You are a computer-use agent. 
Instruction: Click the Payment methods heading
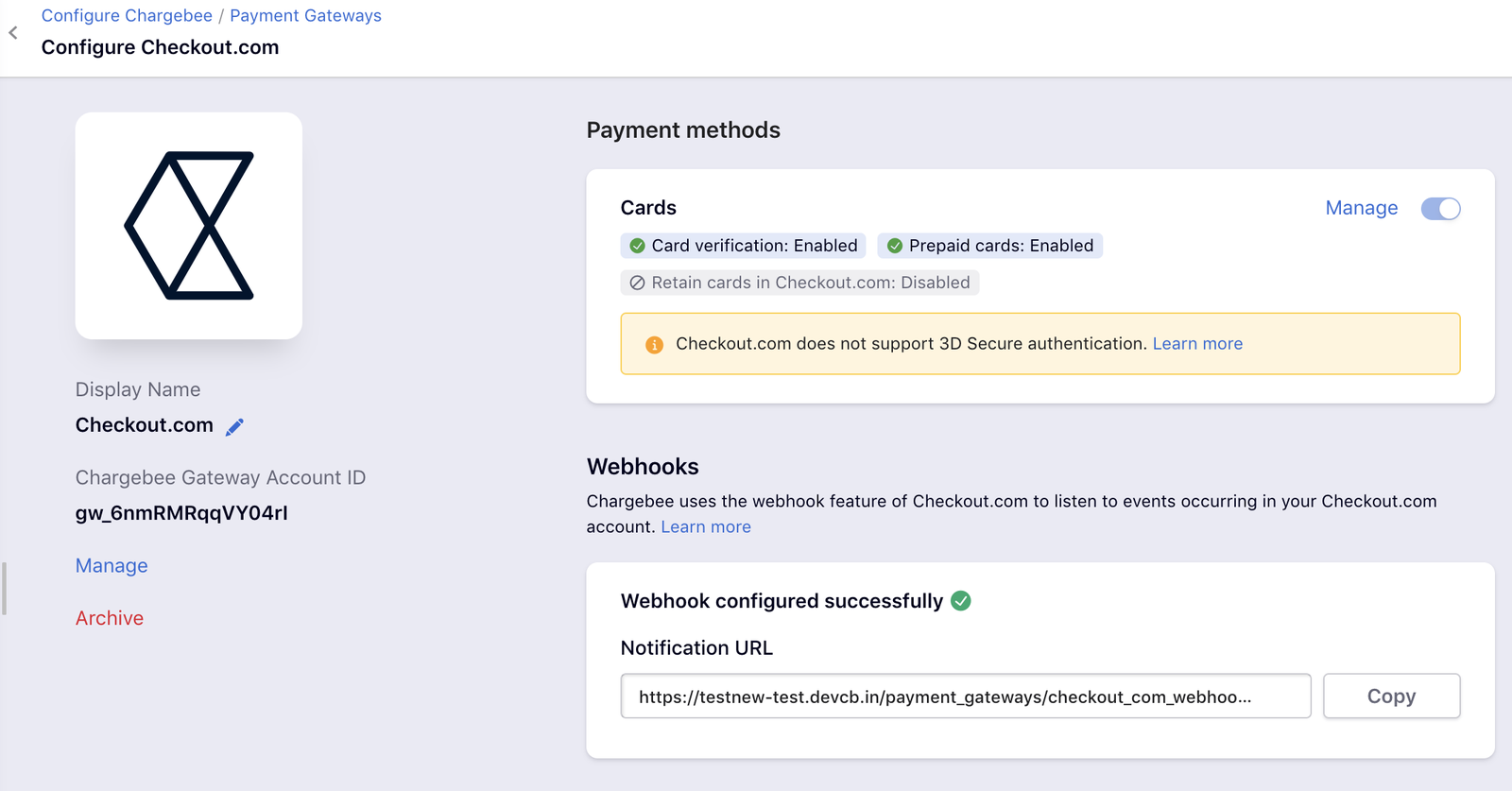point(683,130)
